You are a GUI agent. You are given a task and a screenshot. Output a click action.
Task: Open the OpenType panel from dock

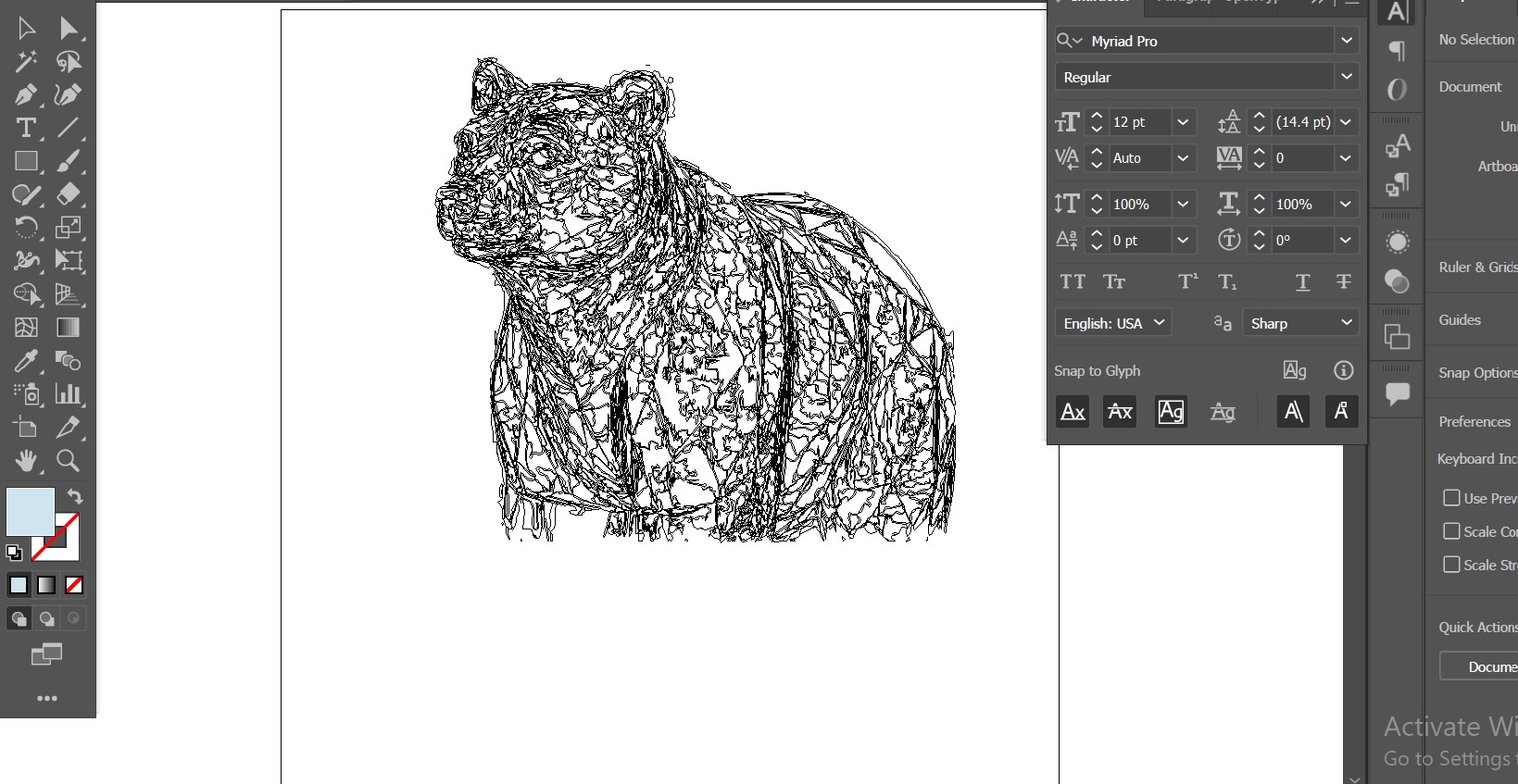click(1397, 90)
